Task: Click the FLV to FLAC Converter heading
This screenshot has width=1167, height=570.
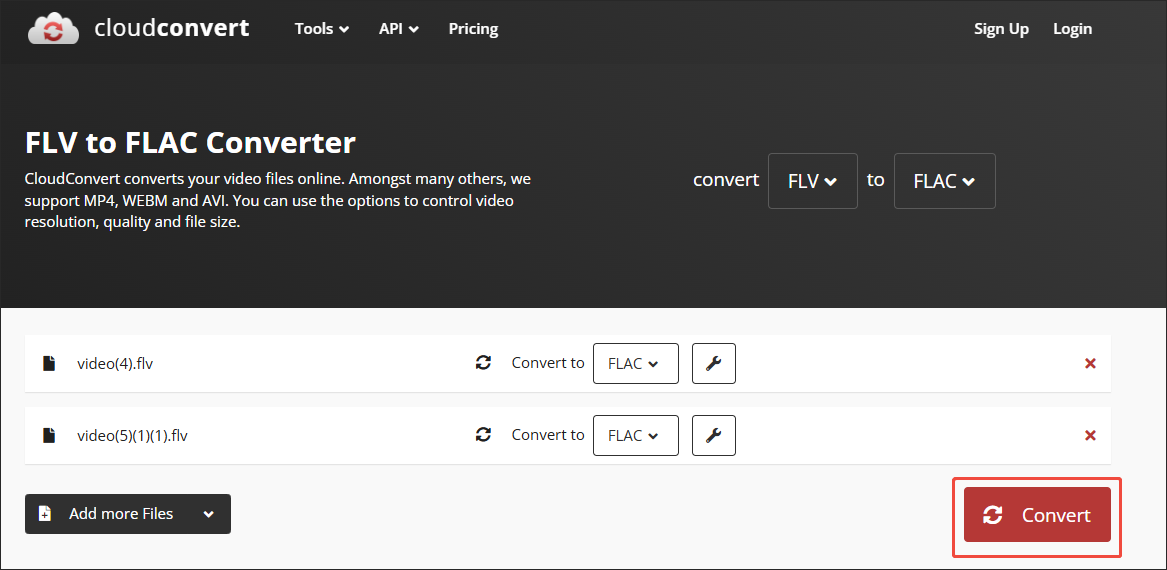Action: pyautogui.click(x=191, y=142)
